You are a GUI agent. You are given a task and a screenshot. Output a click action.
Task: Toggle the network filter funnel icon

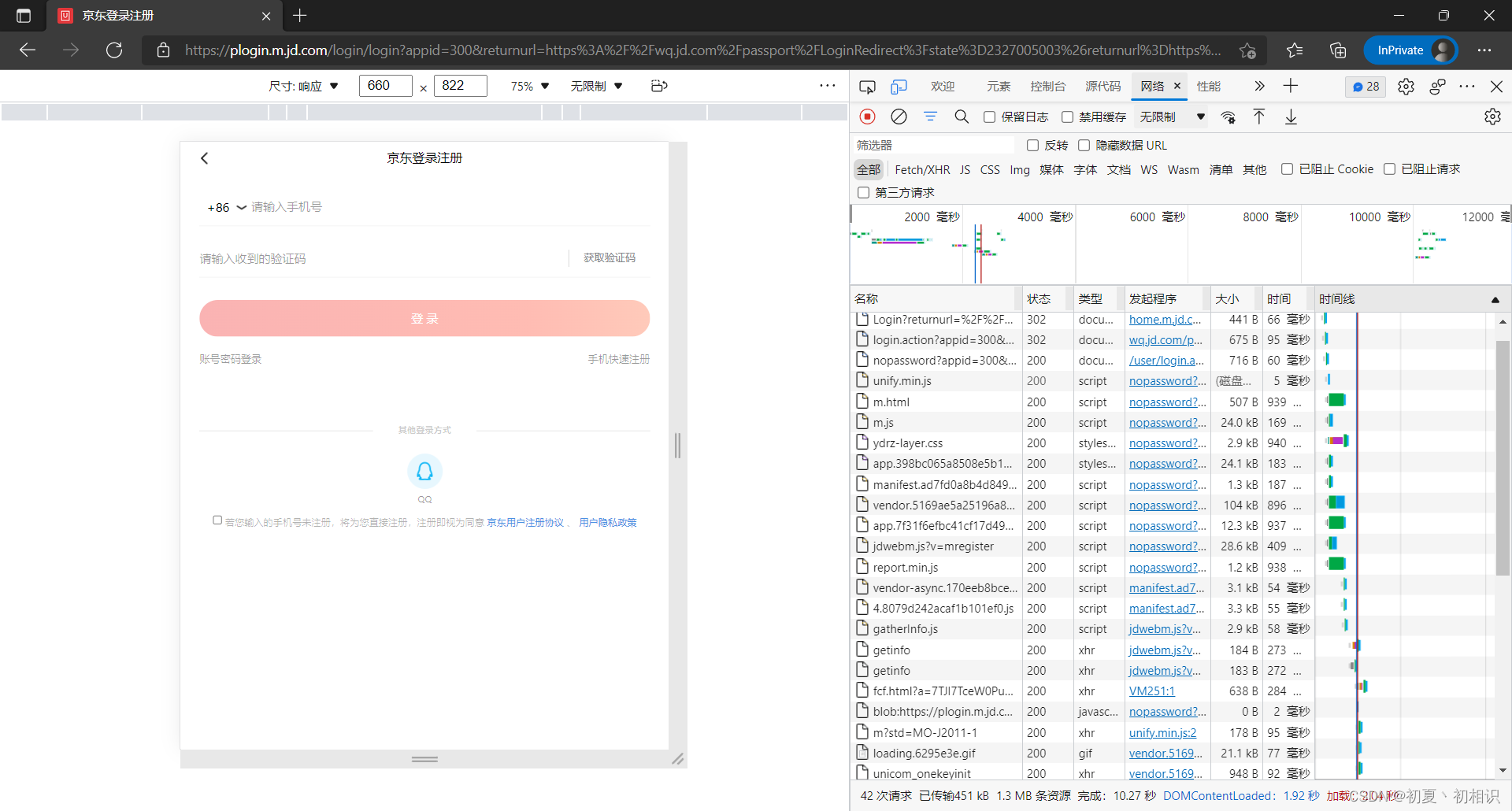(930, 117)
